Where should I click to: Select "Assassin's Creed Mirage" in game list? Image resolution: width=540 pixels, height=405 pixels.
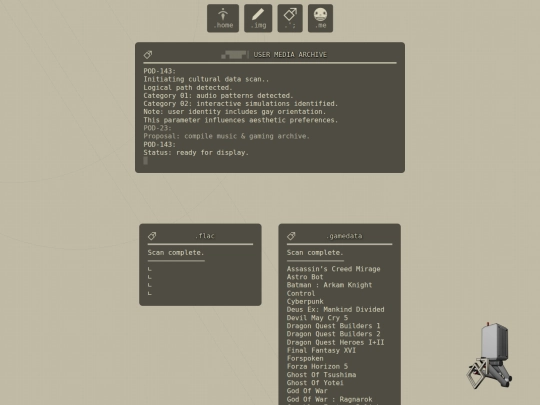click(333, 269)
